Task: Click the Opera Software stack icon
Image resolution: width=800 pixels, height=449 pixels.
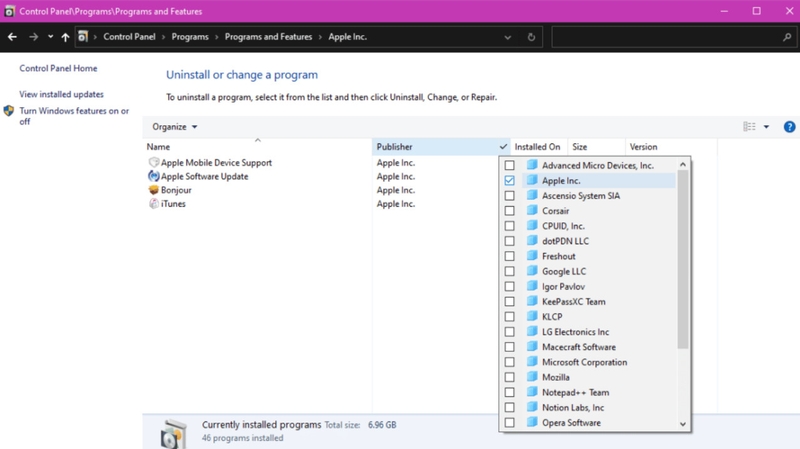Action: coord(532,422)
